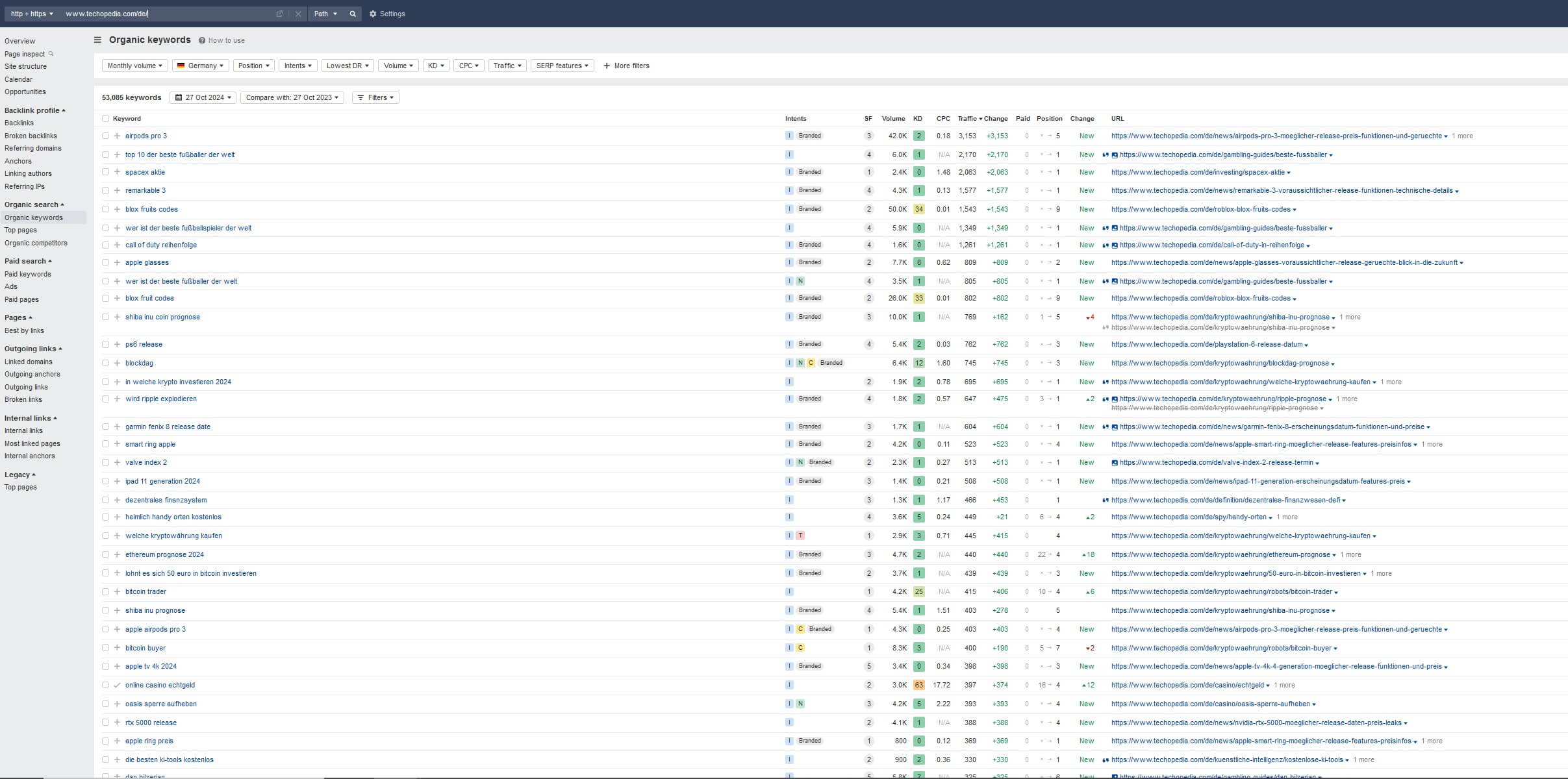Go to Top pages under Organic search
1568x779 pixels.
[21, 230]
